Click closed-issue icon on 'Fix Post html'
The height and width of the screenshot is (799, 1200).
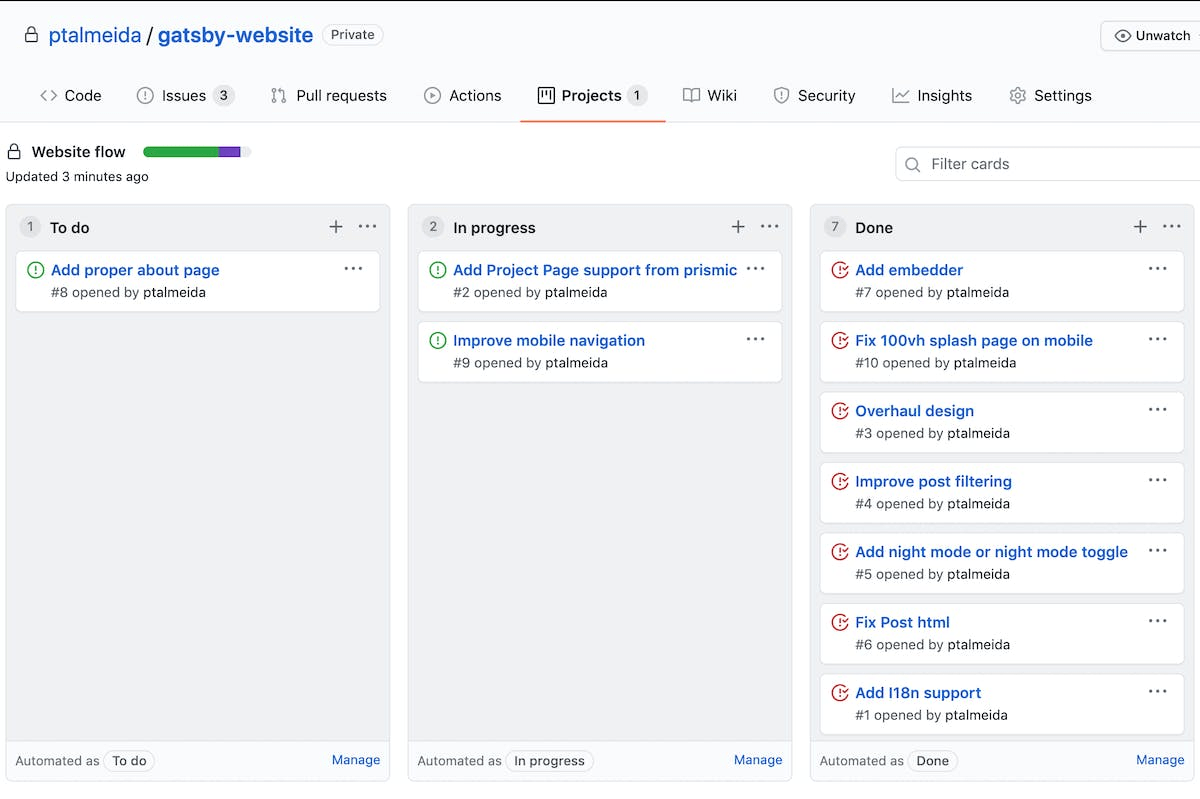point(840,622)
